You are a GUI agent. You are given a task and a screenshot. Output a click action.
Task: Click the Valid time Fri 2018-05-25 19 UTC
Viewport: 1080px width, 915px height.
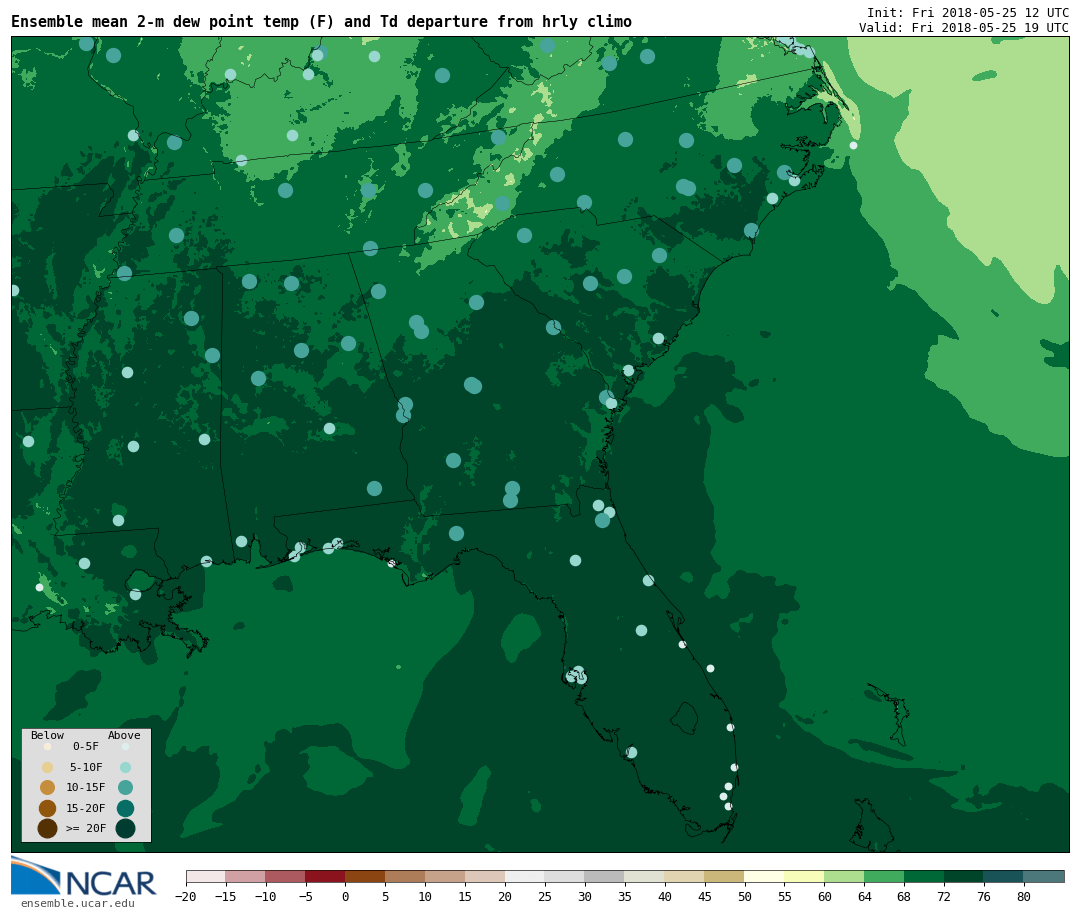[x=964, y=28]
